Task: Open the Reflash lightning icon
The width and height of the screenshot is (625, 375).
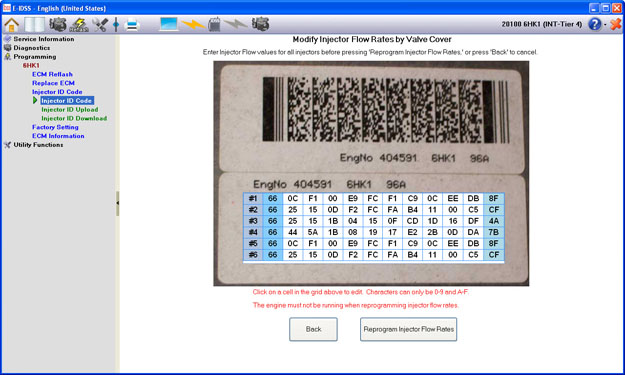Action: pos(79,25)
